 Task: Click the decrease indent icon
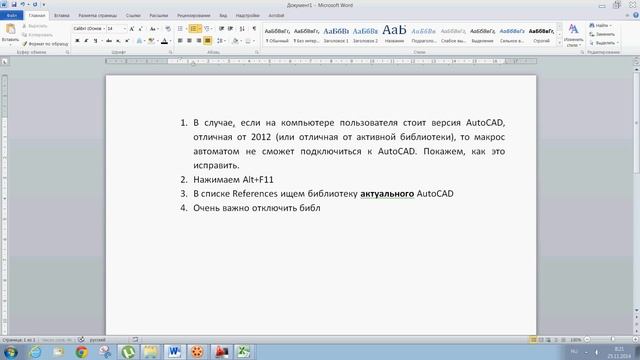(x=221, y=29)
